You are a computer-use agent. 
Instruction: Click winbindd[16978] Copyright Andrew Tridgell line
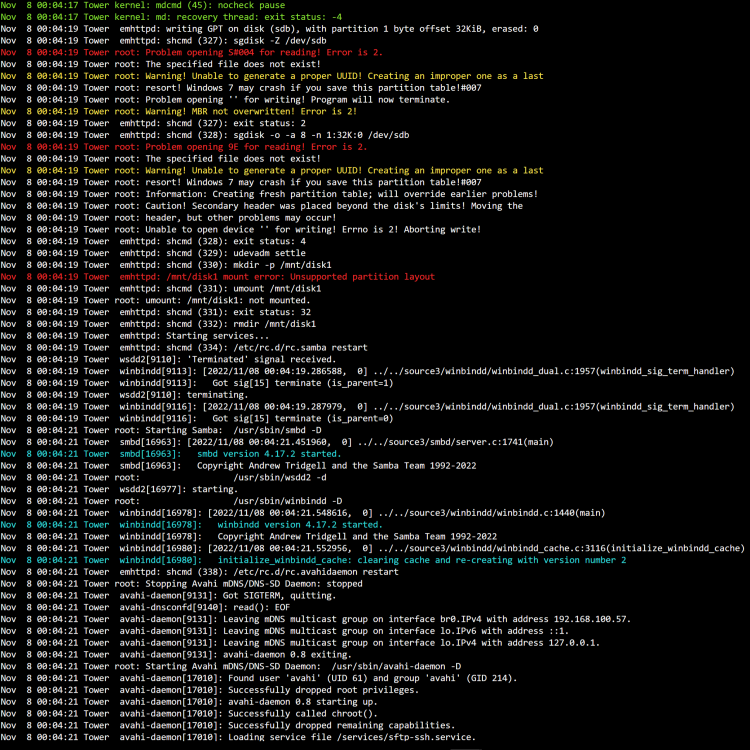(249, 537)
